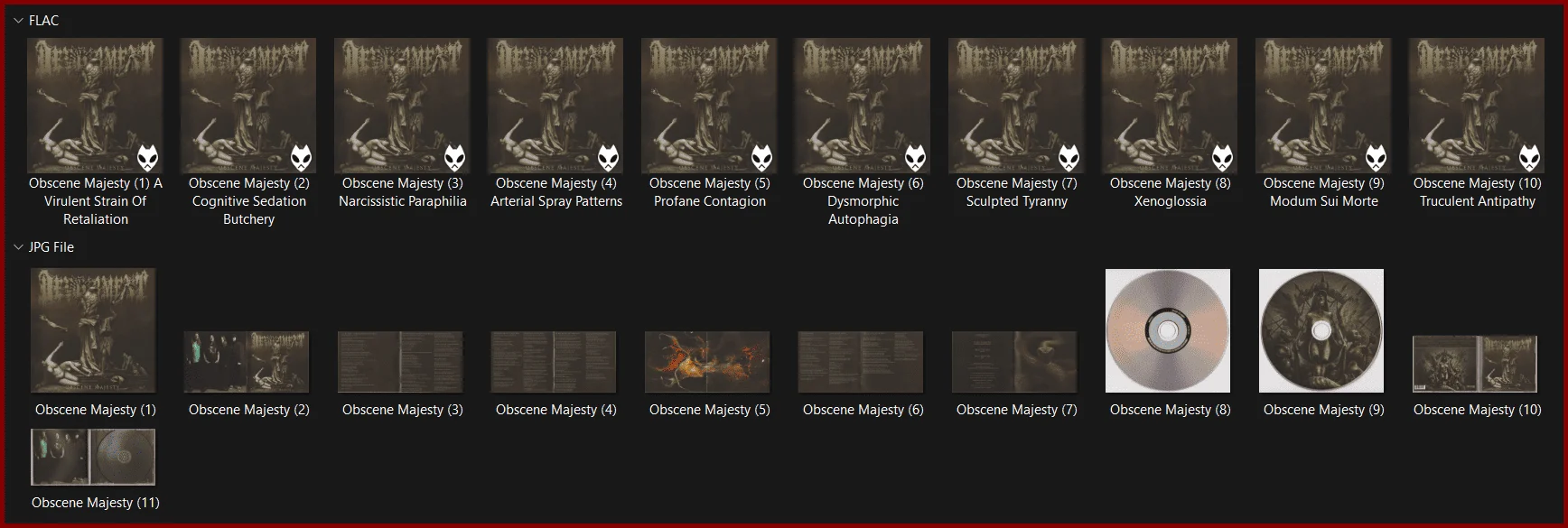Select Xenoglossia FLAC thumbnail
This screenshot has width=1568, height=528.
point(1170,106)
